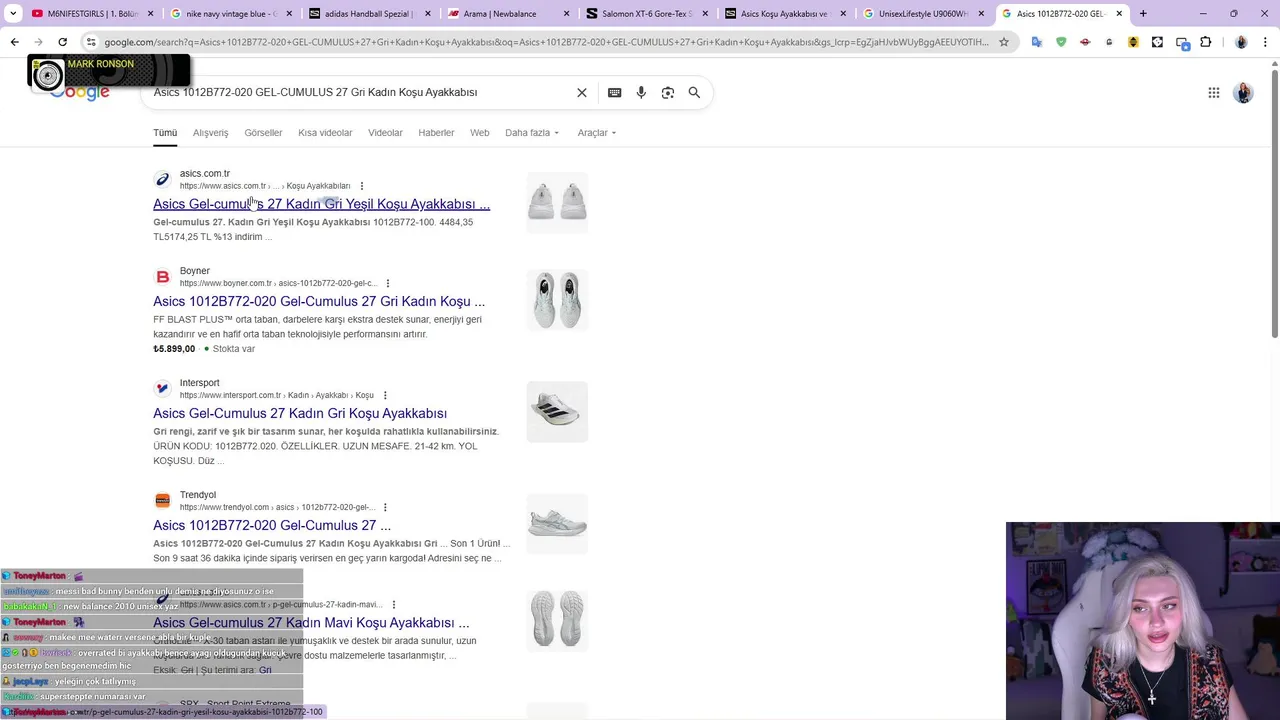Click the Intersport favicon
Screen dimensions: 1280x720
162,388
